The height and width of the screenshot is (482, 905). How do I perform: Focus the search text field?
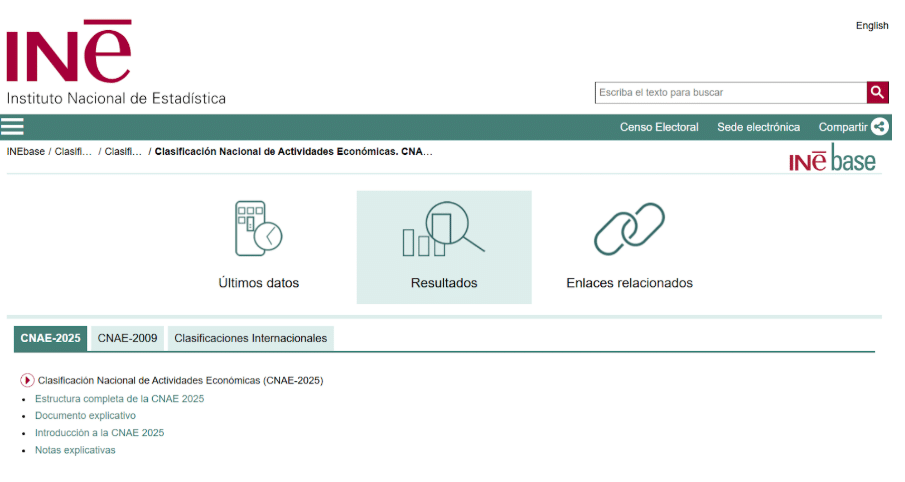[731, 92]
